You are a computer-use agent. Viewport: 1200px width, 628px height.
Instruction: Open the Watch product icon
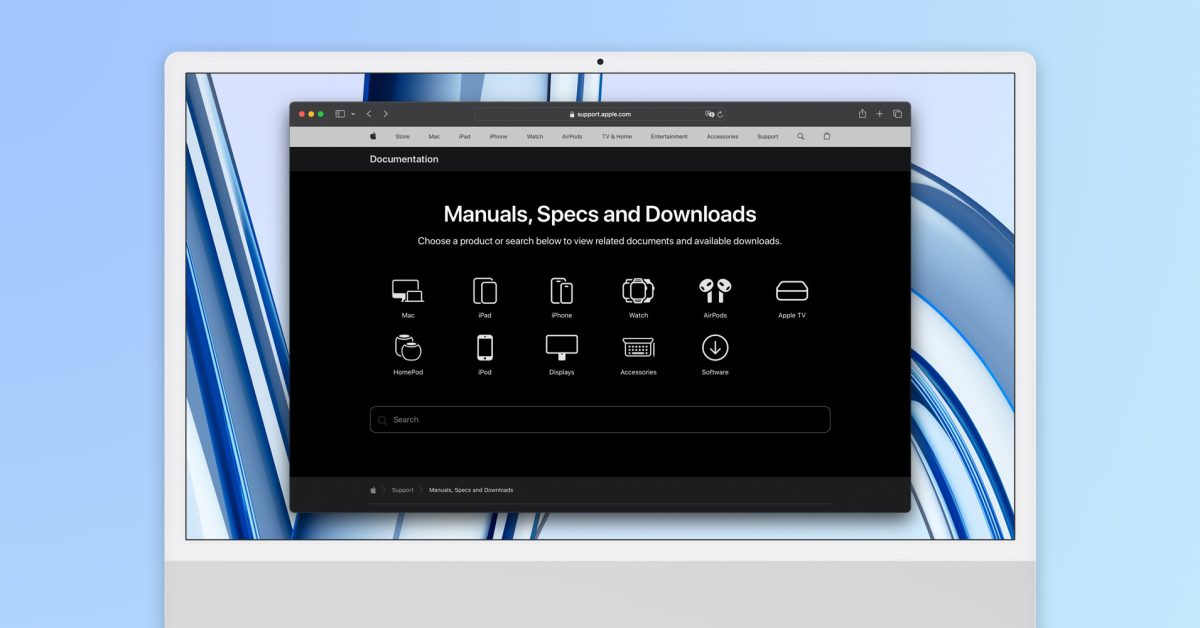639,291
